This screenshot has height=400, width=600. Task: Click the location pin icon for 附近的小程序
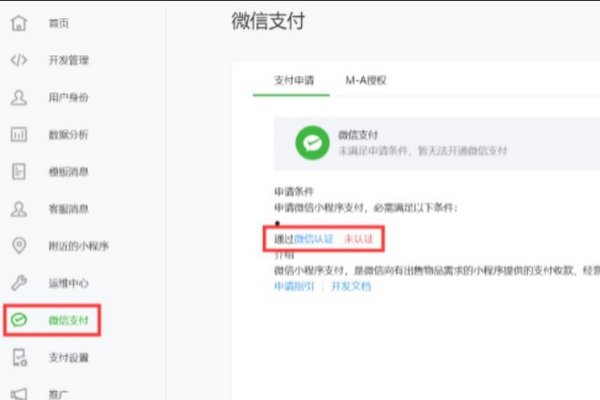coord(19,245)
